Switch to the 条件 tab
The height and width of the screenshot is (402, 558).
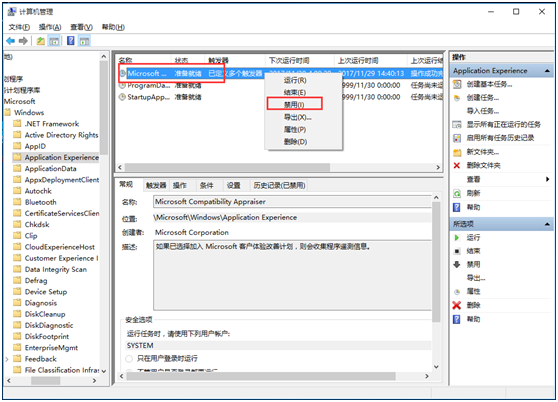coord(206,185)
